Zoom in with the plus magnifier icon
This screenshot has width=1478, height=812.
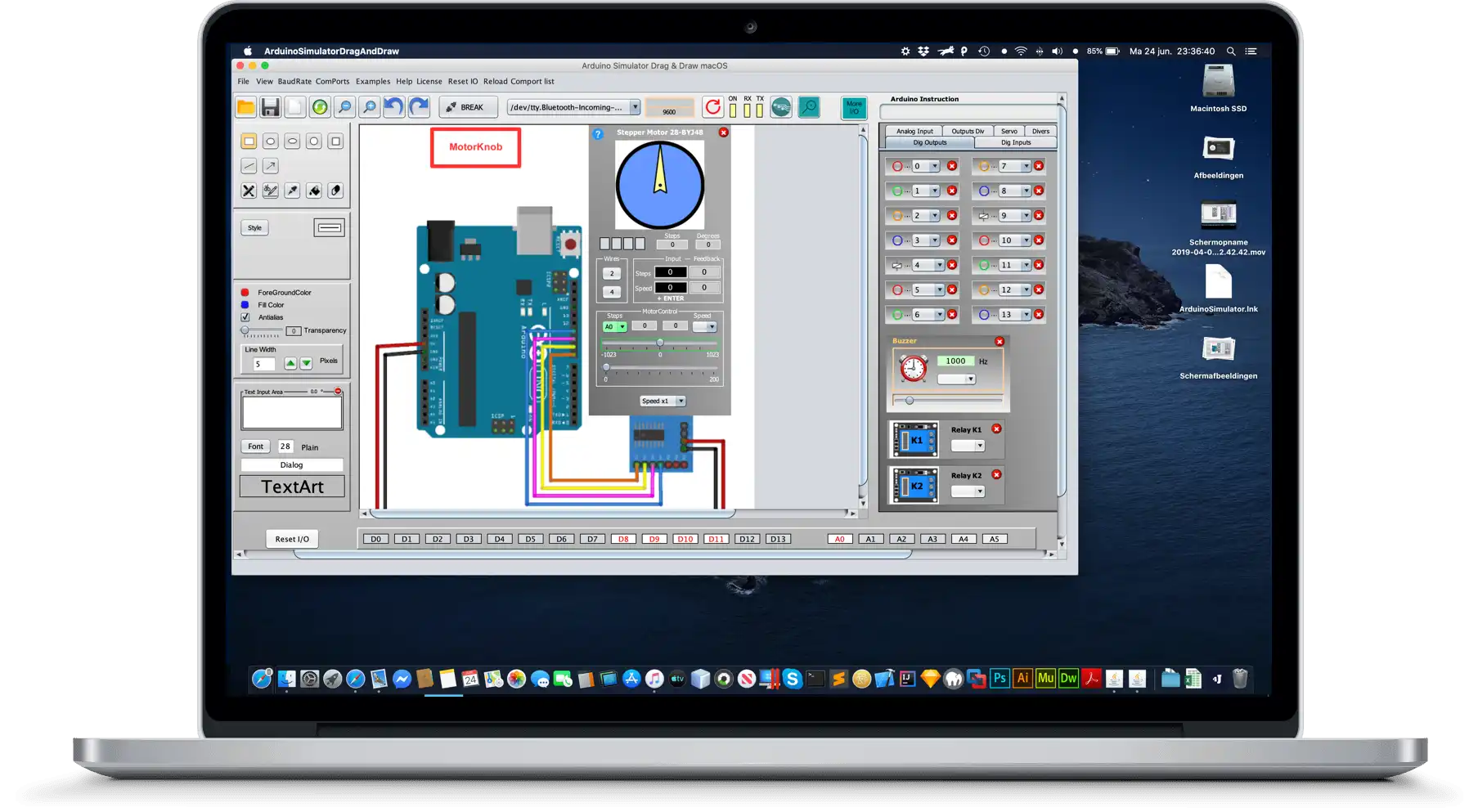point(370,107)
